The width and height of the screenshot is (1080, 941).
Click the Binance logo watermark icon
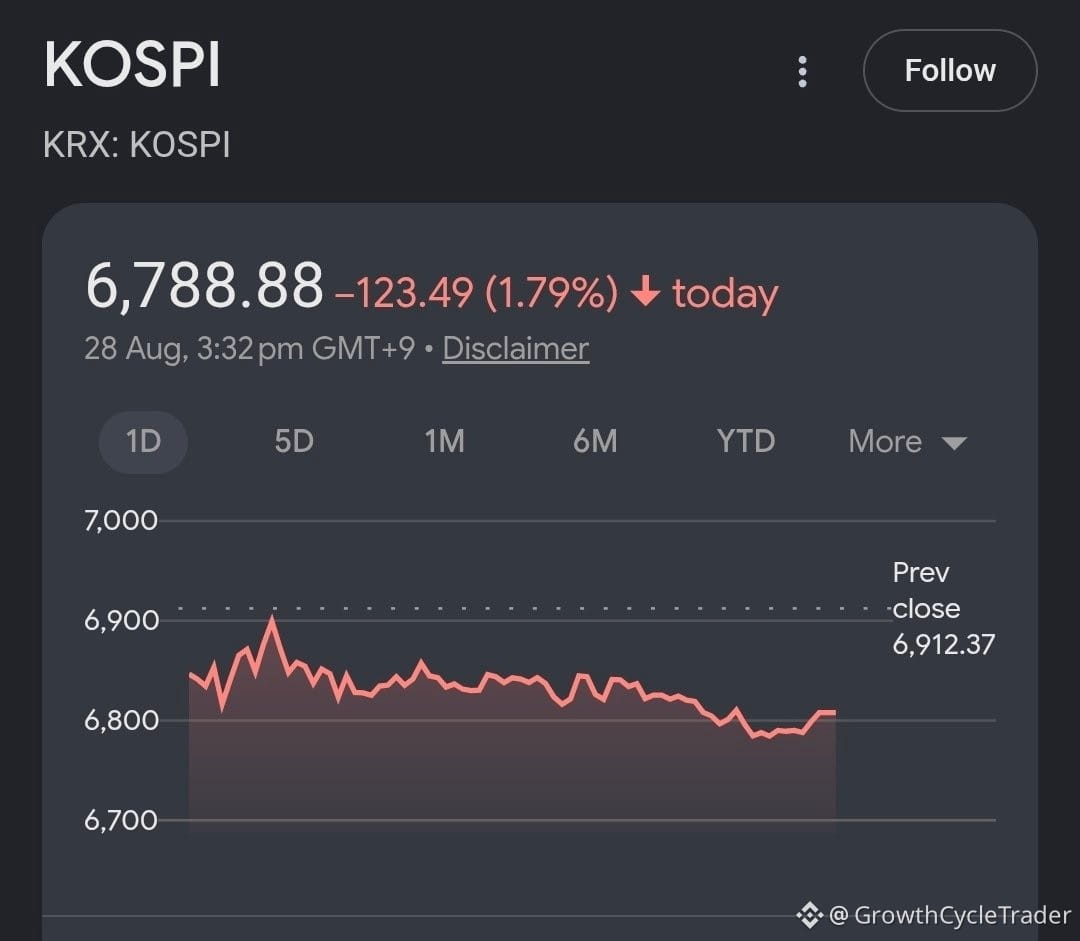point(809,916)
